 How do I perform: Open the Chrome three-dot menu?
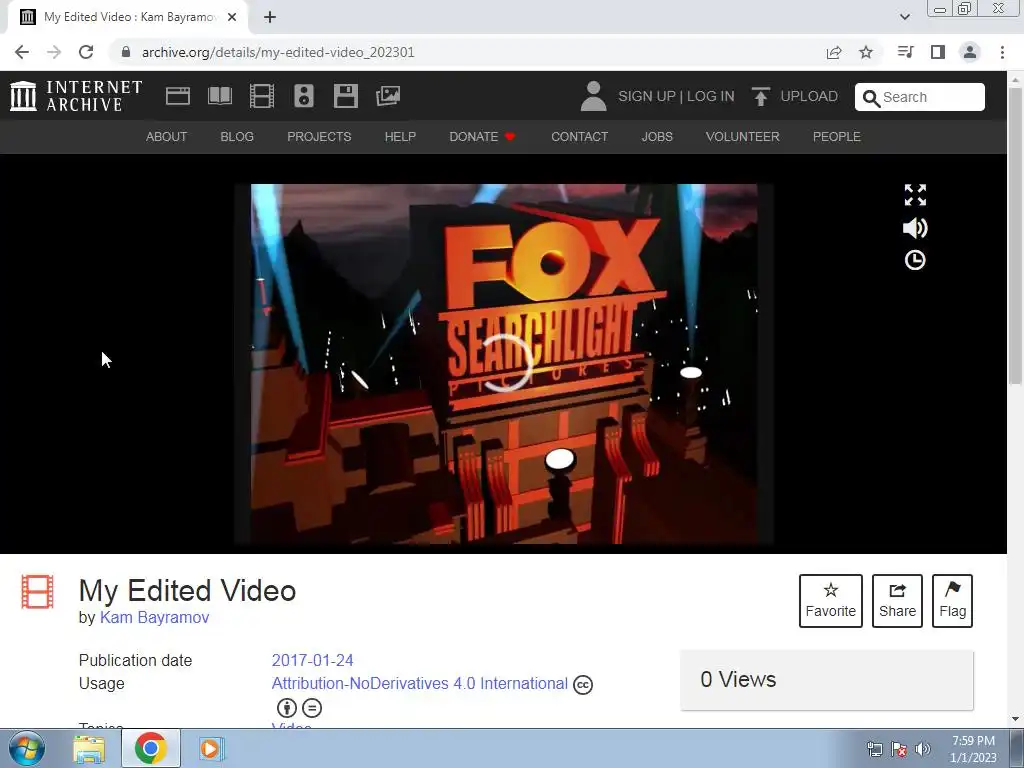[1002, 52]
